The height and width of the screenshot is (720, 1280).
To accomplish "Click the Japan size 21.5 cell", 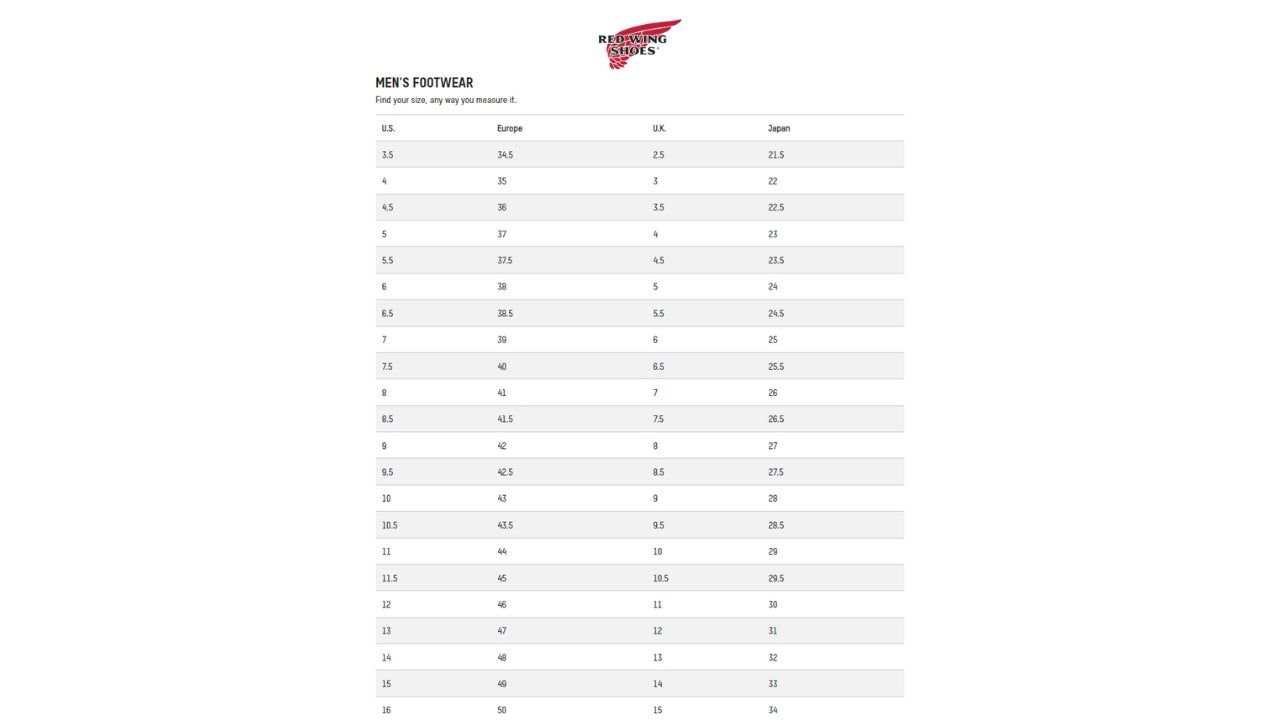I will (776, 155).
